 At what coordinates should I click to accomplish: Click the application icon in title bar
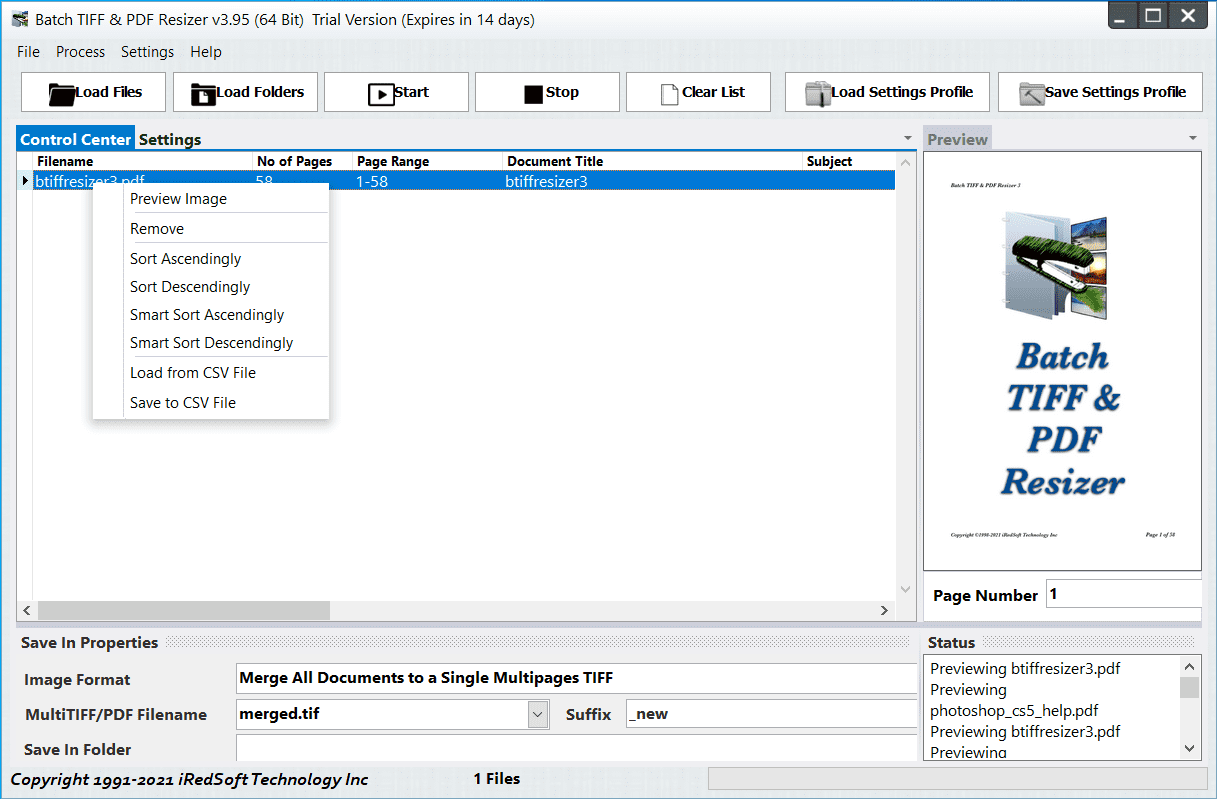(19, 19)
